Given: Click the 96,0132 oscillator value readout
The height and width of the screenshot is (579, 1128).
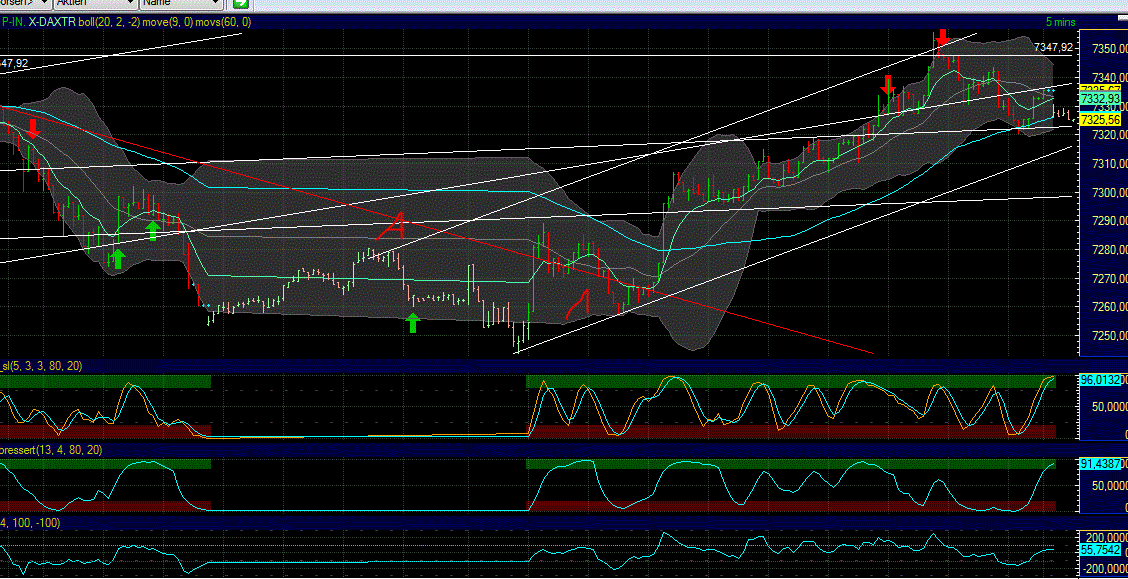Looking at the screenshot, I should tap(1100, 380).
